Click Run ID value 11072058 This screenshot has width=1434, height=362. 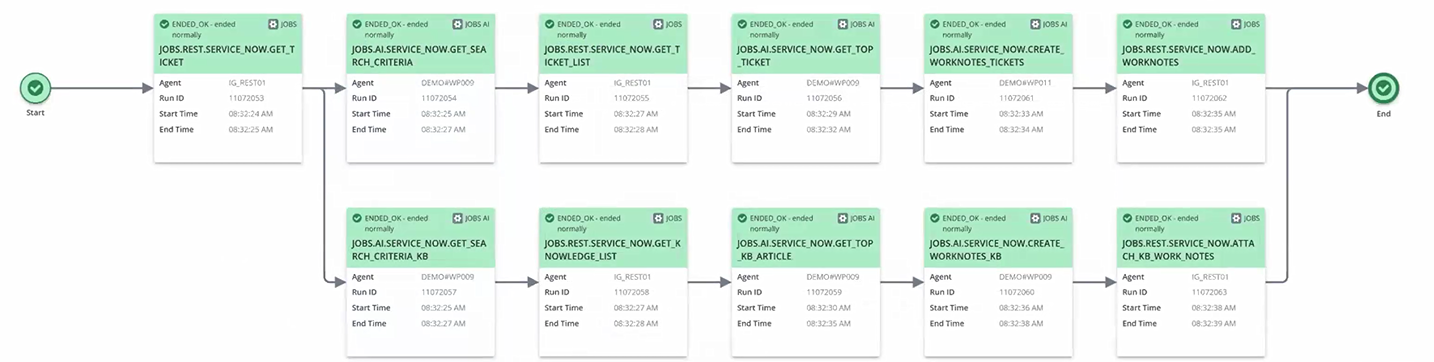pos(631,292)
